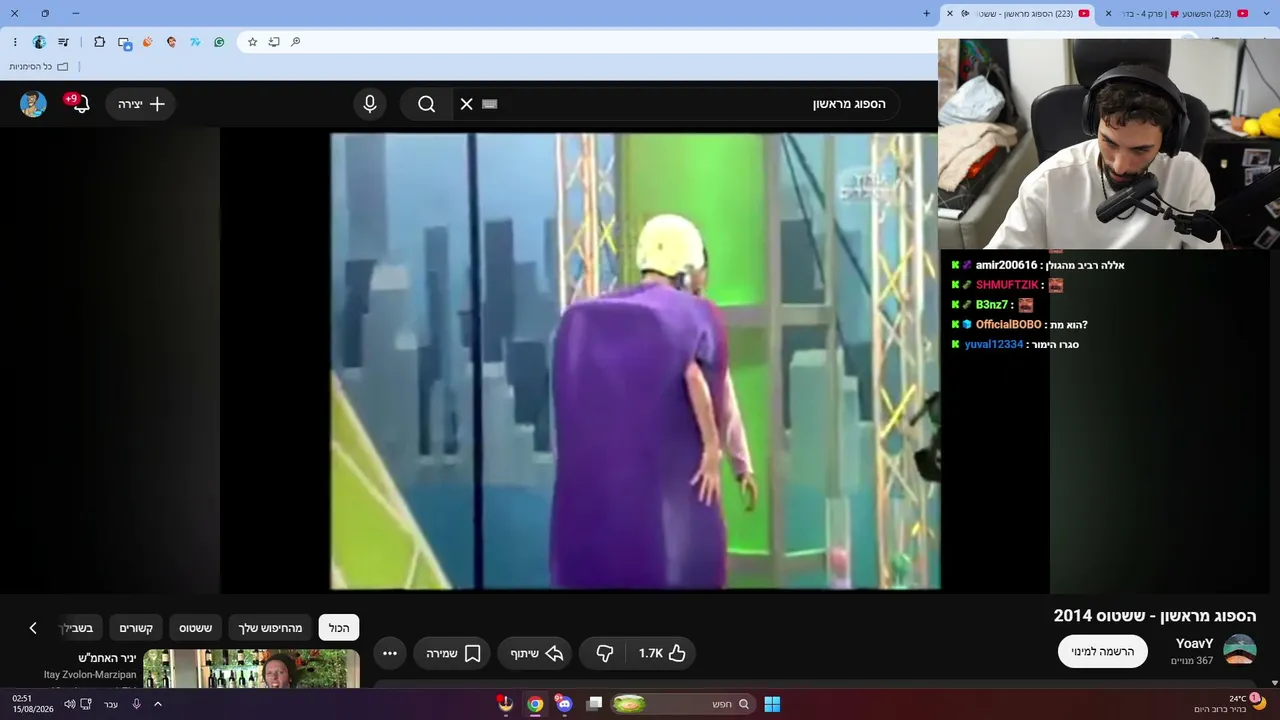Like the video with thumbs up

click(661, 653)
